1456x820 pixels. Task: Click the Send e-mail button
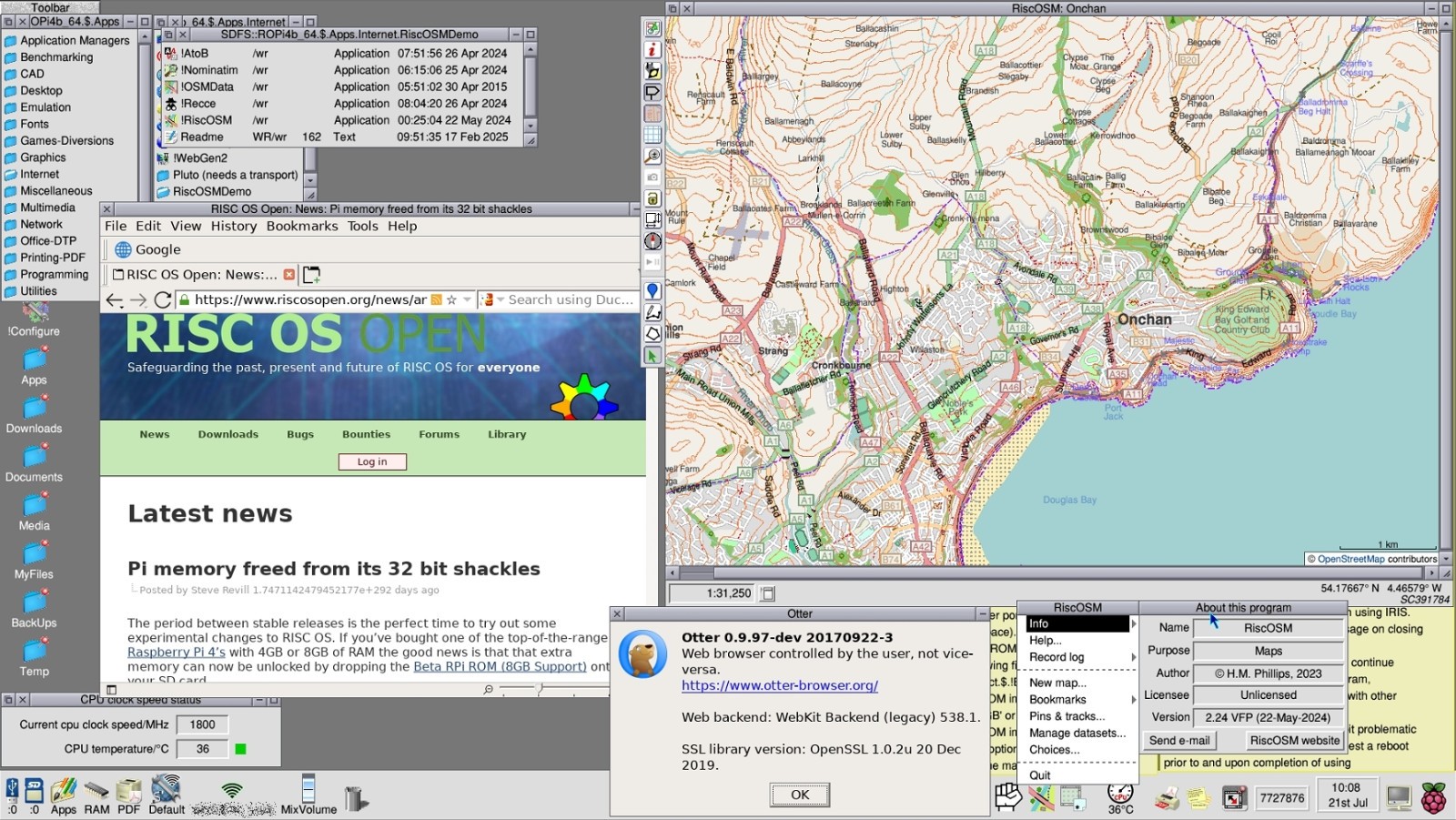pyautogui.click(x=1179, y=741)
